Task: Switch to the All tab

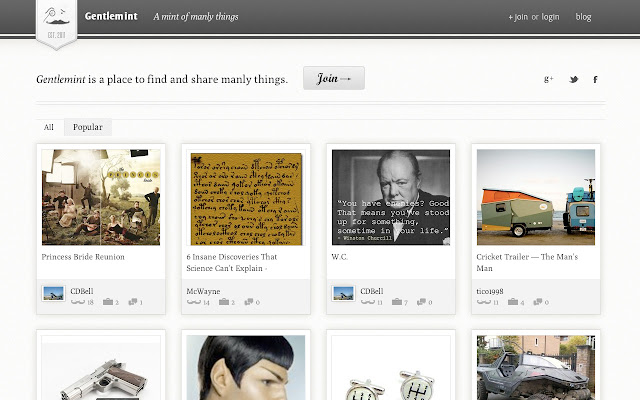Action: point(49,127)
